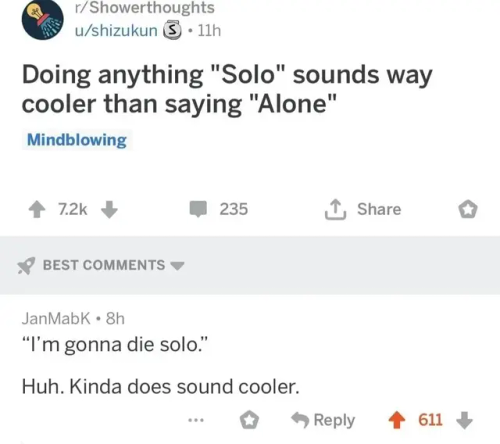Click u/shizukun's S badge icon
Image resolution: width=500 pixels, height=444 pixels.
click(x=172, y=31)
